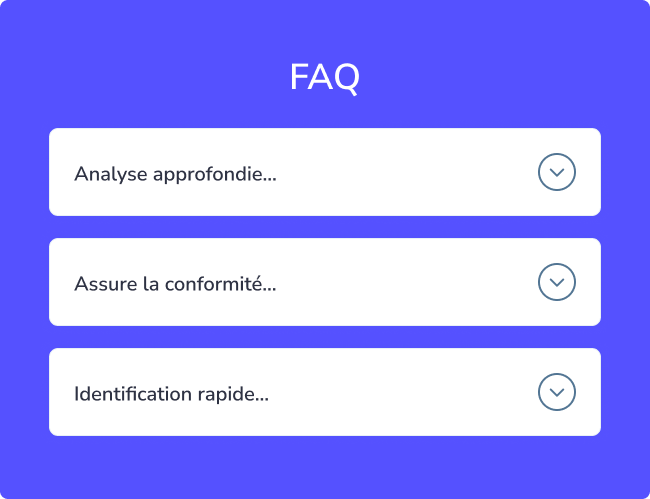Expand the Assure la conformité question
This screenshot has width=650, height=499.
(x=557, y=282)
